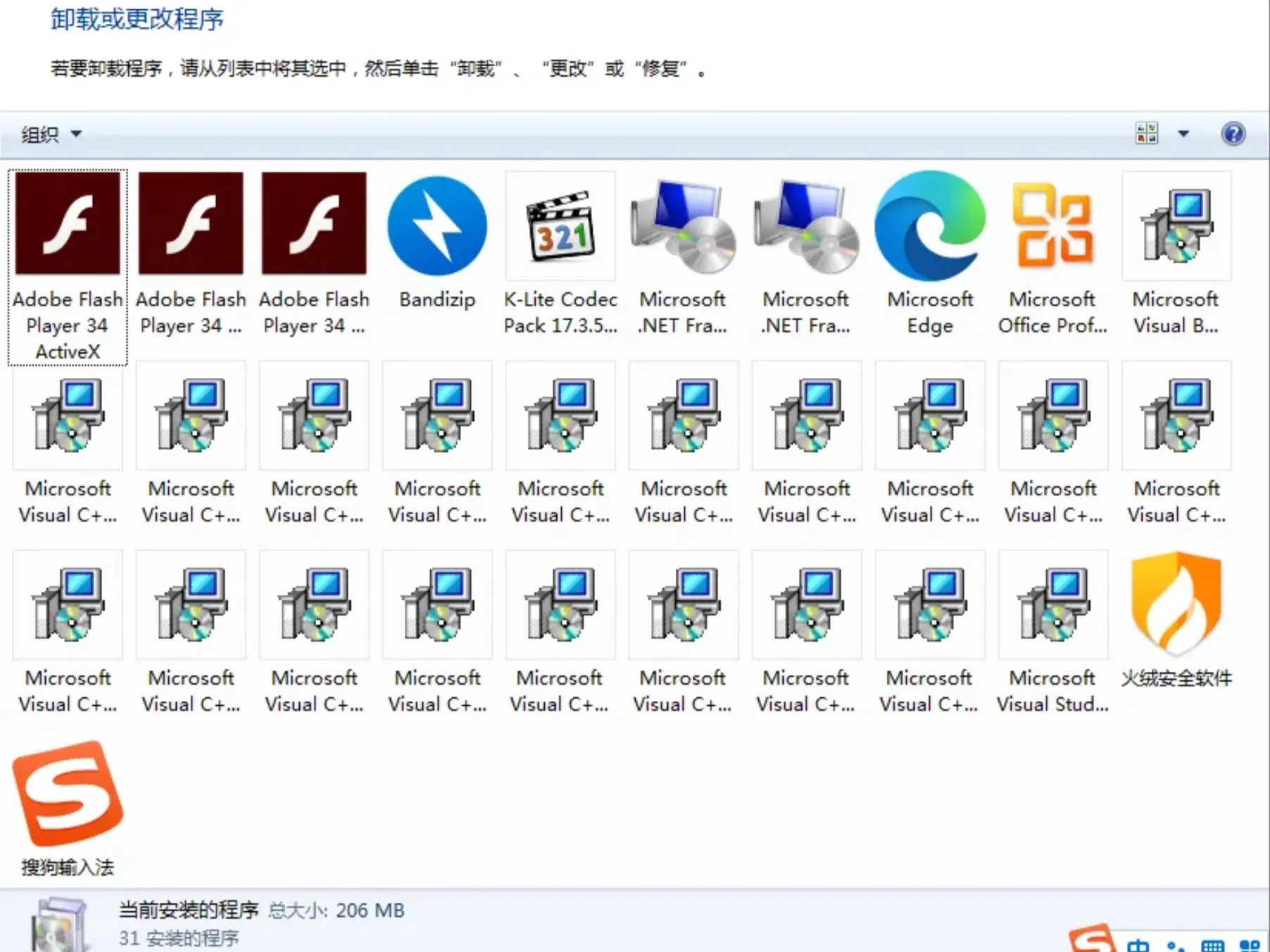The image size is (1270, 952).
Task: Select Microsoft Office Professional icon
Action: [x=1052, y=225]
